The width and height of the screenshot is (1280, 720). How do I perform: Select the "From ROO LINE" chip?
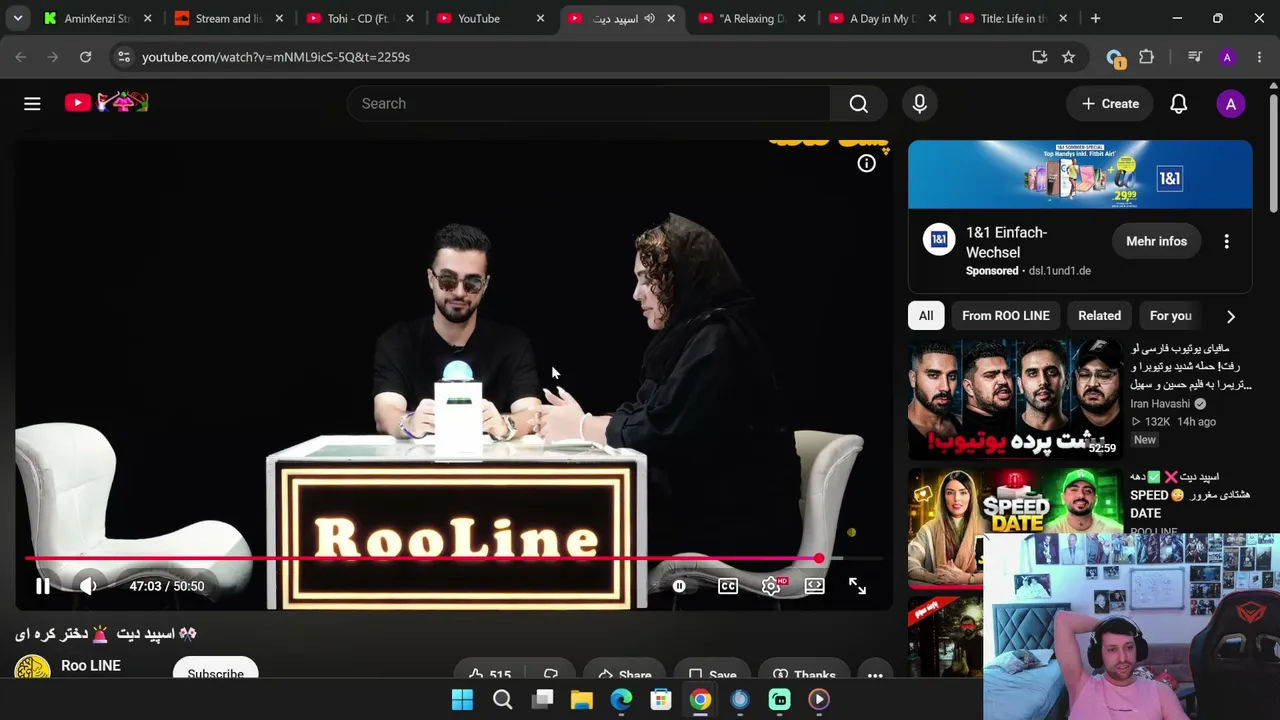1006,316
